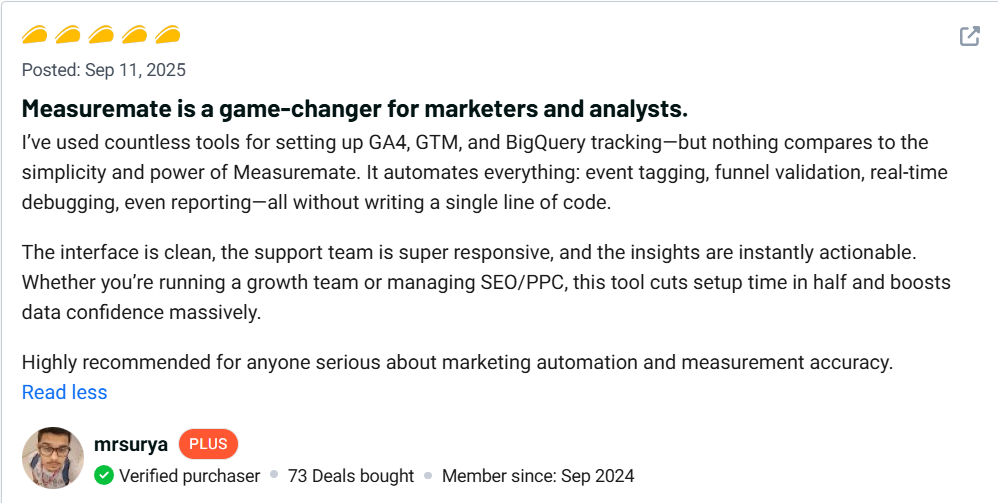Click the dot separator before Member since

428,476
